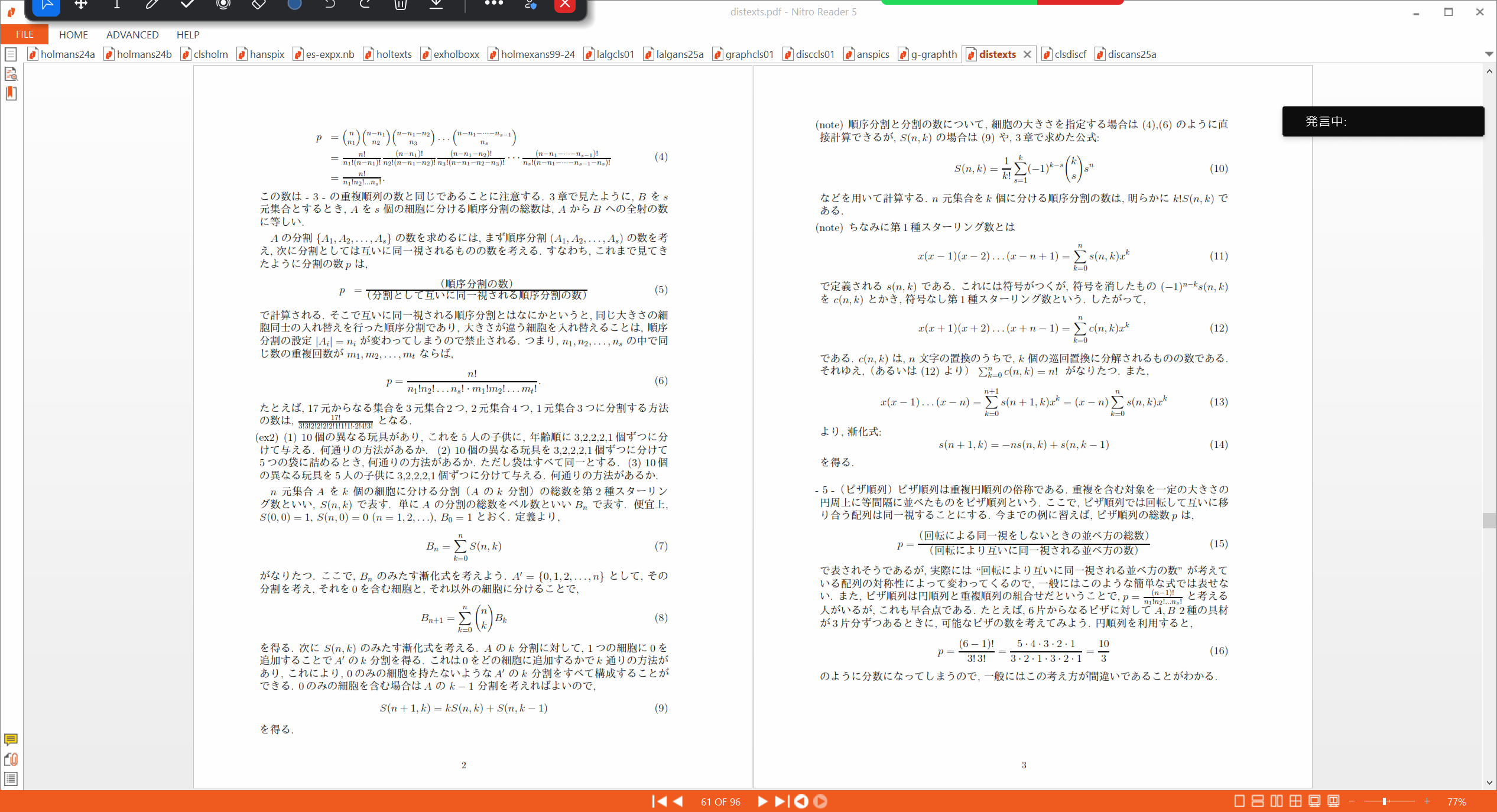The image size is (1497, 812).
Task: Click the 77% zoom level
Action: pos(1456,802)
